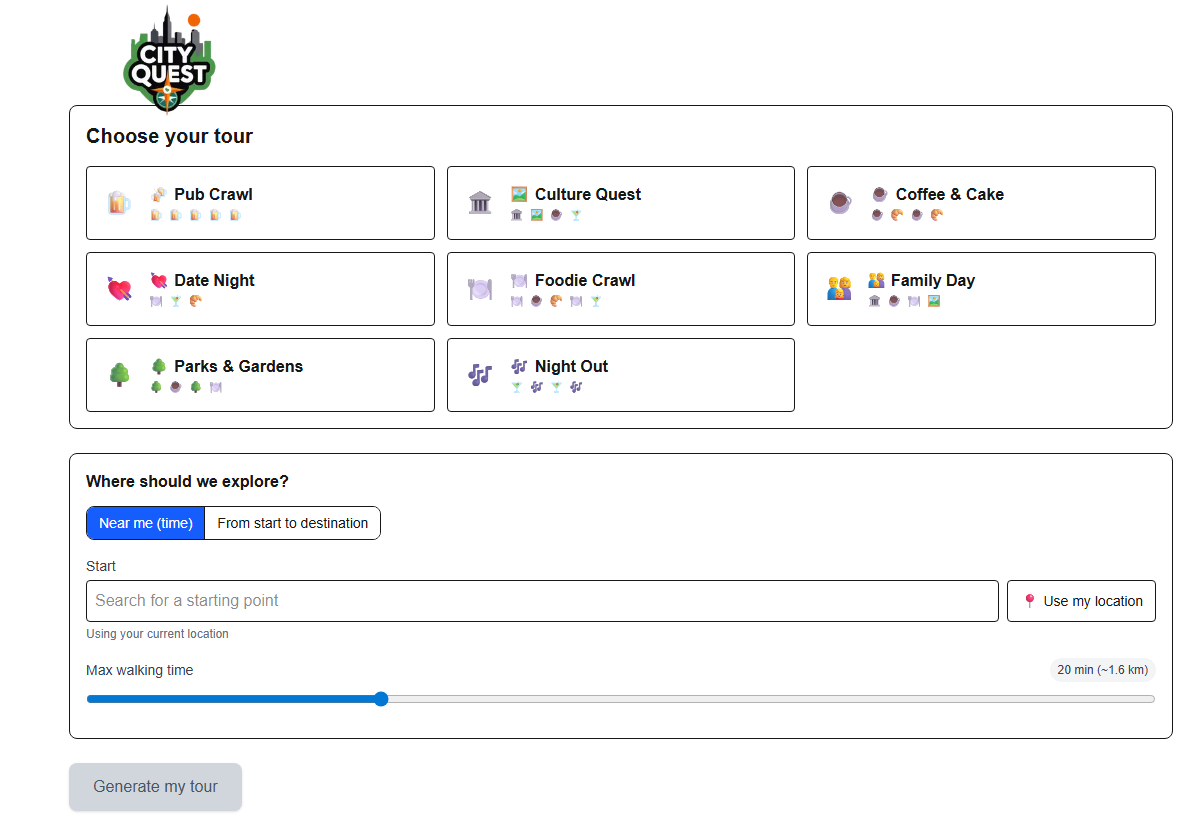The image size is (1200, 835).
Task: Click the Use my location button
Action: (1081, 600)
